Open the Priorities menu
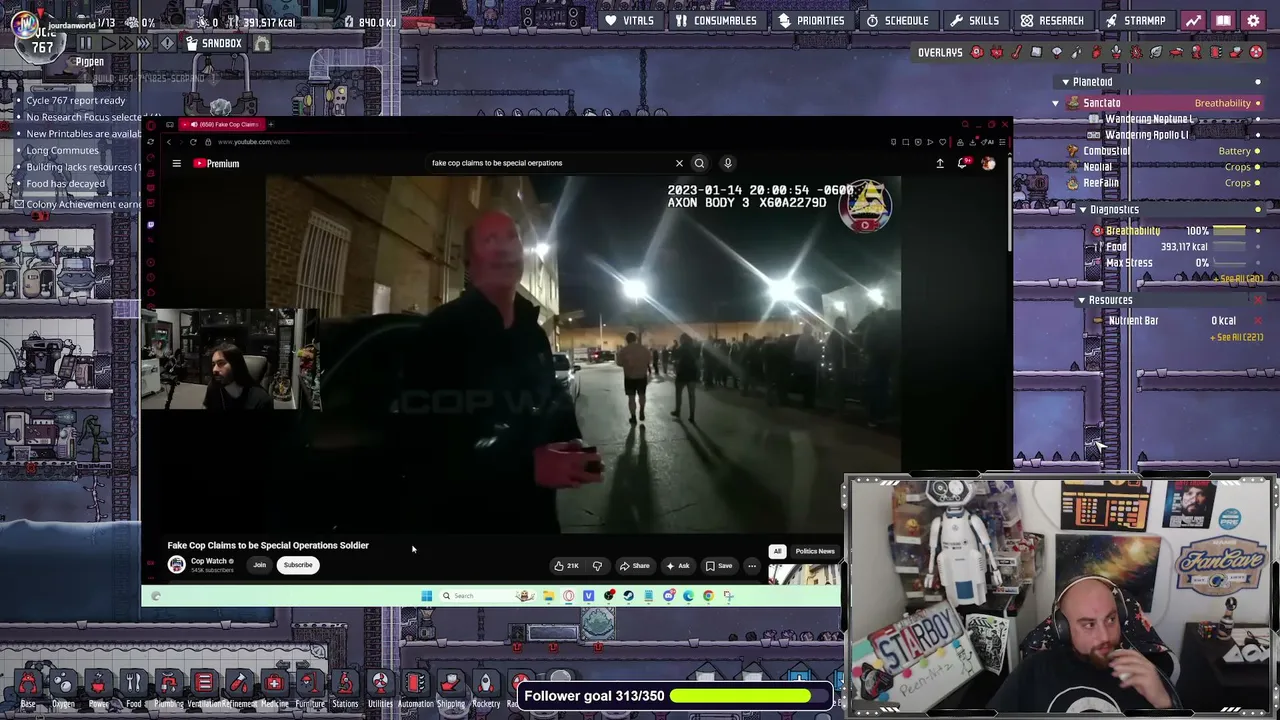Image resolution: width=1280 pixels, height=720 pixels. pos(811,20)
